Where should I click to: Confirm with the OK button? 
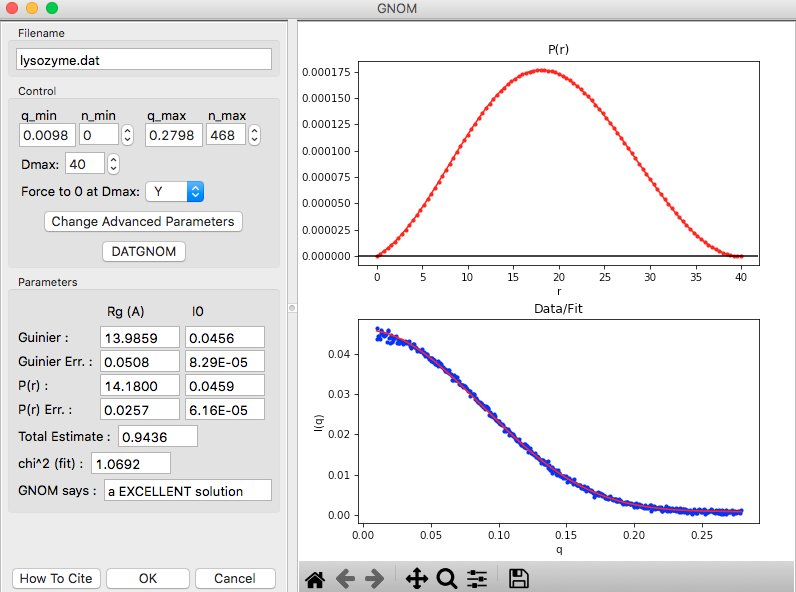[148, 578]
